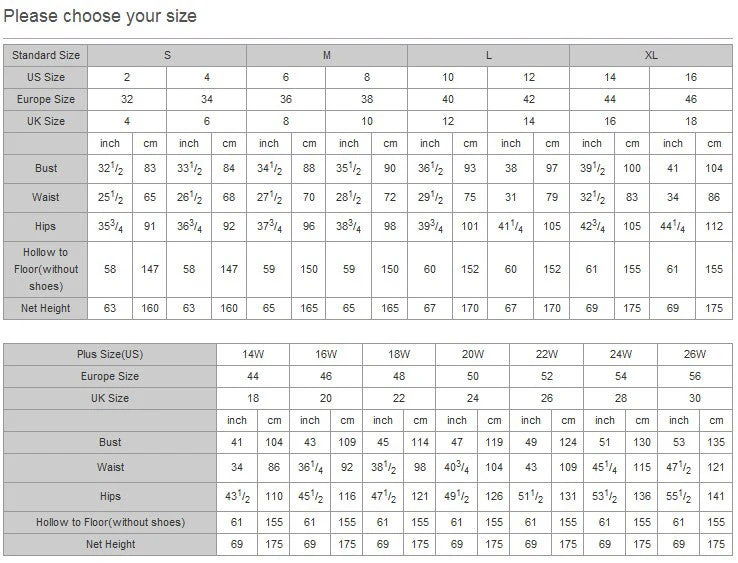The height and width of the screenshot is (563, 738).
Task: Select plus size 16W column header
Action: click(326, 354)
